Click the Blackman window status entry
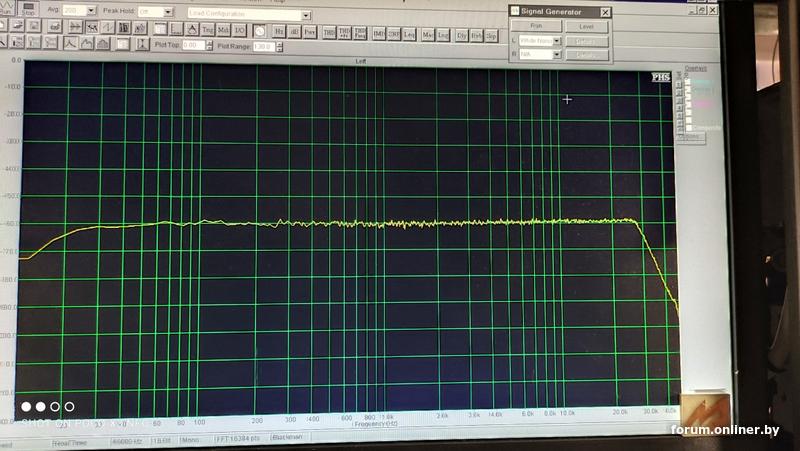 (x=287, y=437)
